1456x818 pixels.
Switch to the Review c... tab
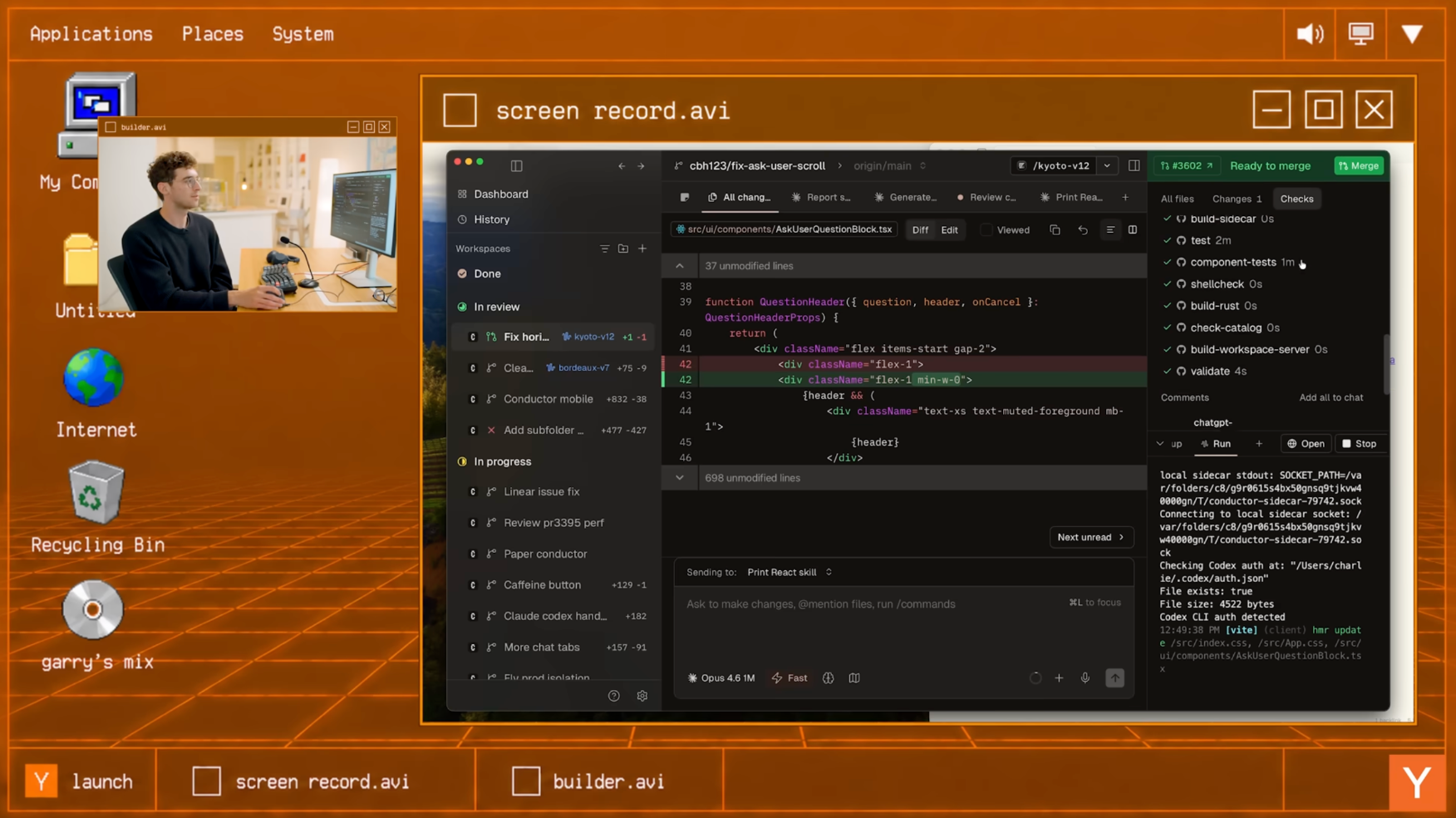point(986,197)
